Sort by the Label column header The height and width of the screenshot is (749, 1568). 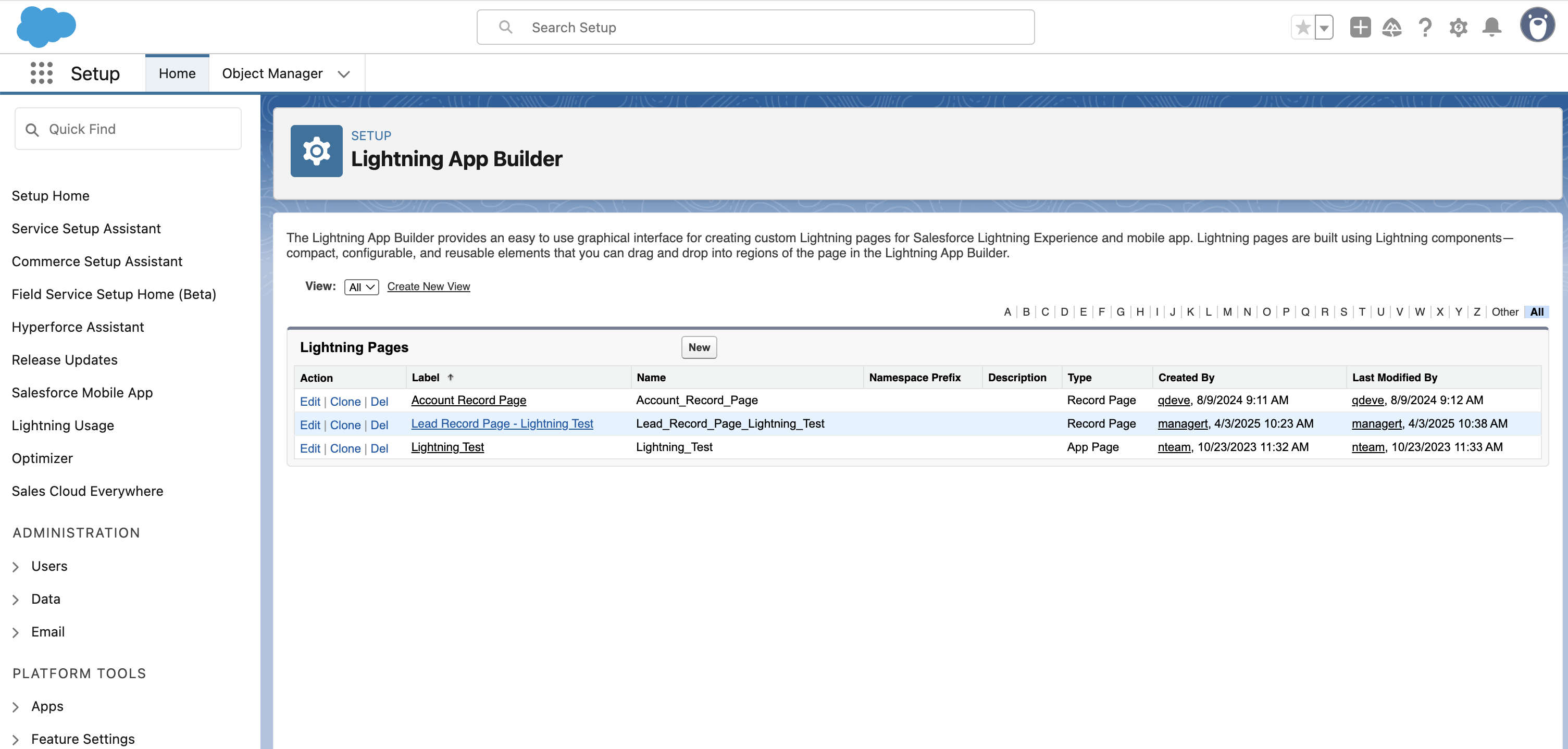(x=426, y=377)
